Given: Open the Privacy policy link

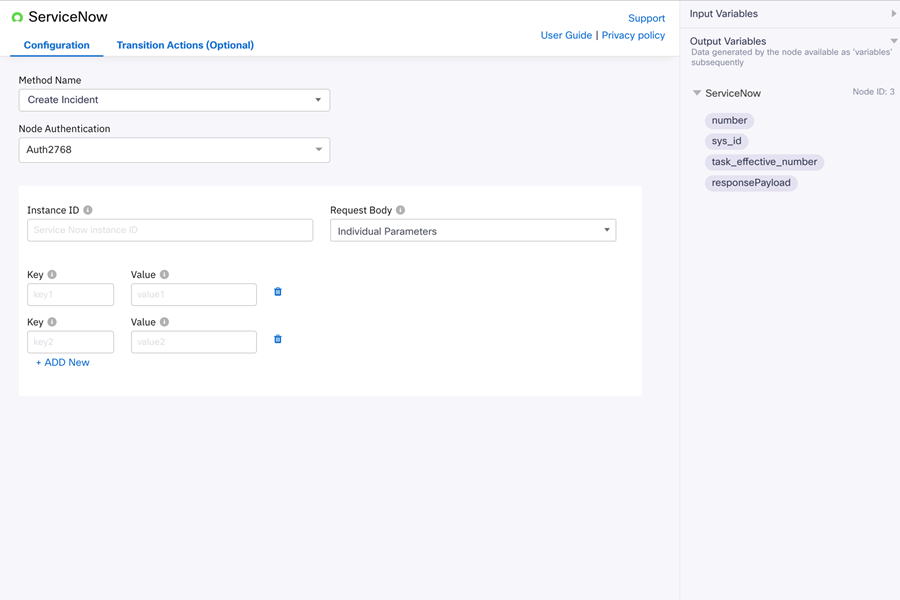Looking at the screenshot, I should 633,35.
